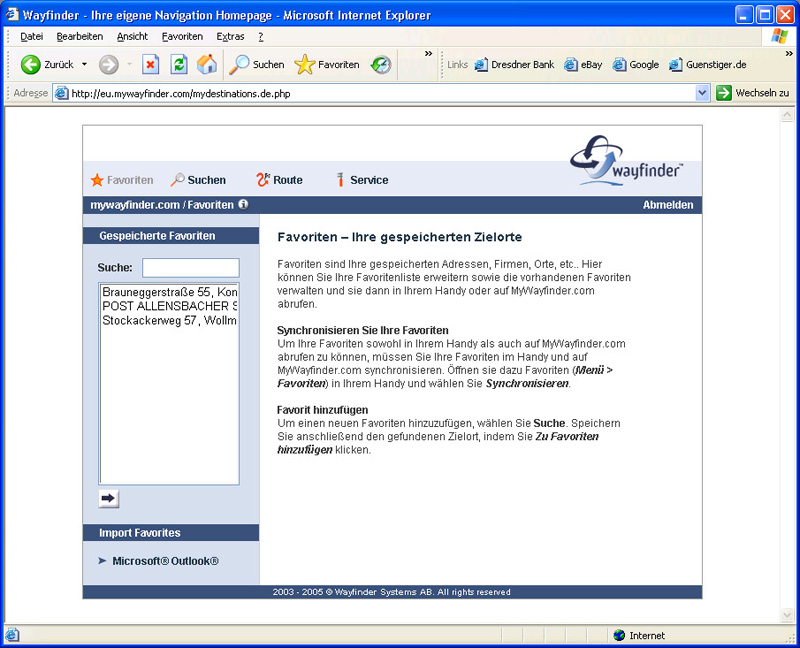Click the browser Stop button
Viewport: 800px width, 648px height.
click(150, 65)
